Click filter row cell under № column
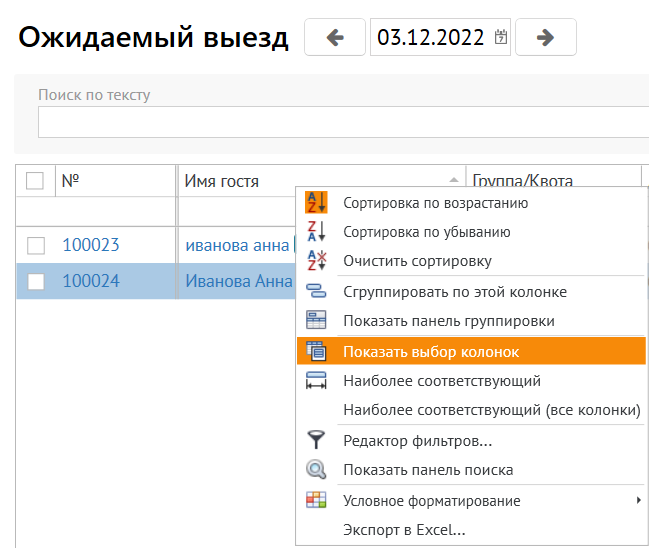 tap(115, 212)
